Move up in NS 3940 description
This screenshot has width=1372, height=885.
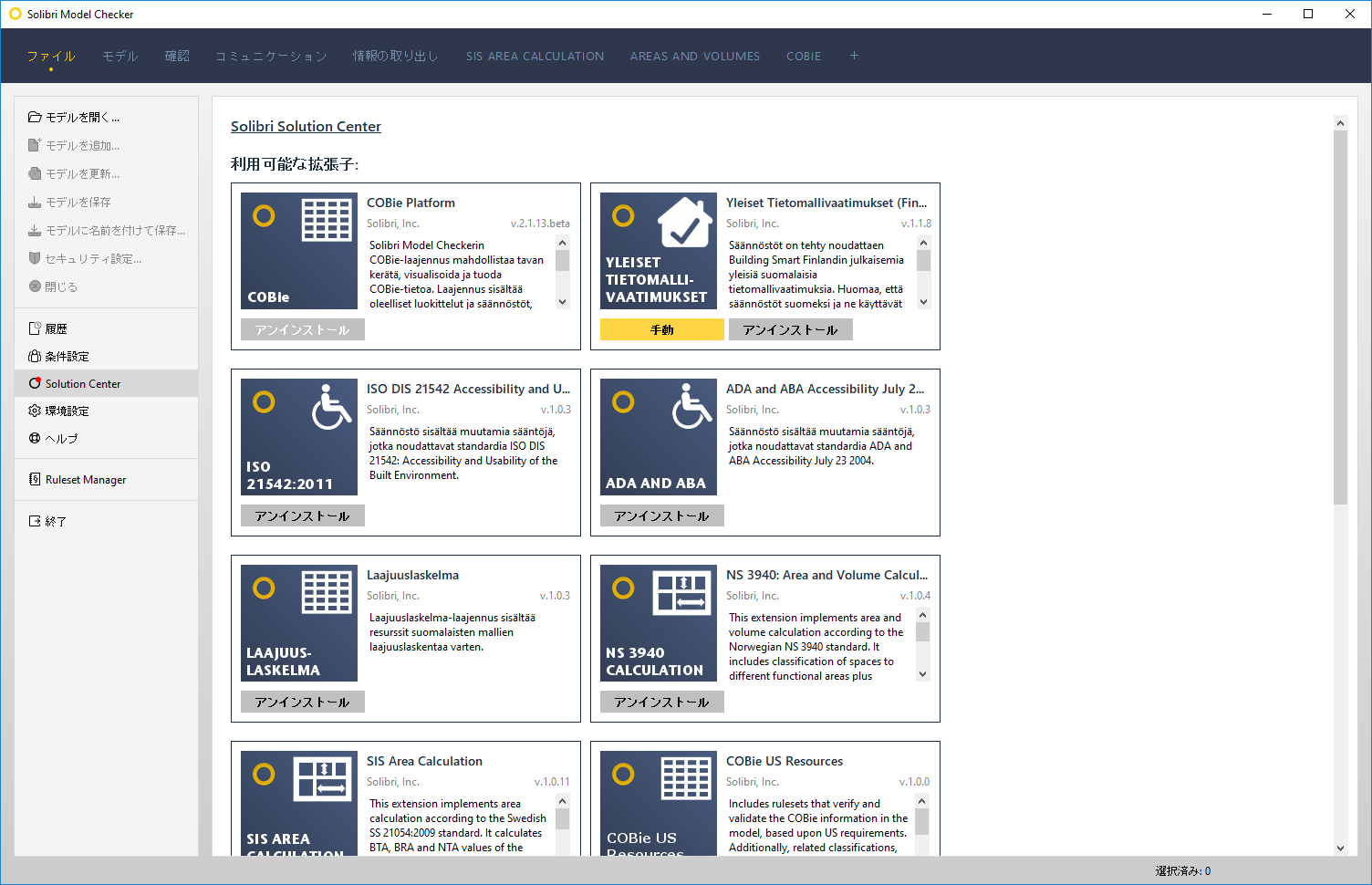[922, 615]
